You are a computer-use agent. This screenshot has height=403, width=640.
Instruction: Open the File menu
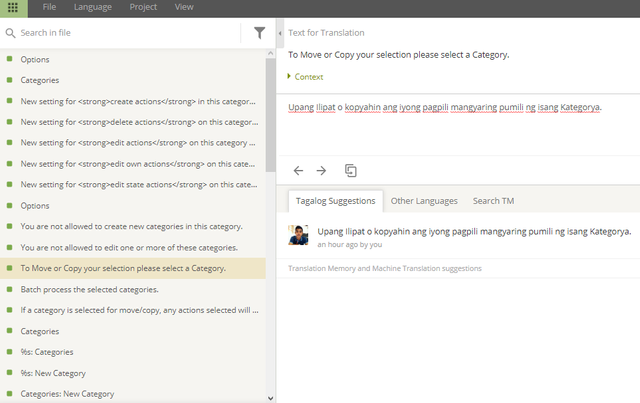[x=49, y=7]
